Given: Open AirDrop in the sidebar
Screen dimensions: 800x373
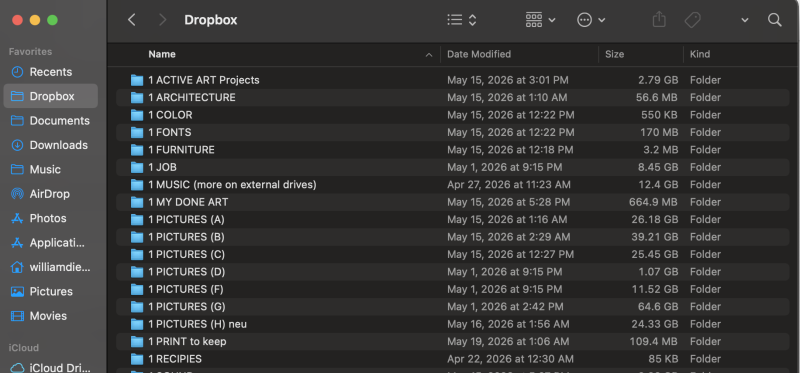Looking at the screenshot, I should coord(51,194).
